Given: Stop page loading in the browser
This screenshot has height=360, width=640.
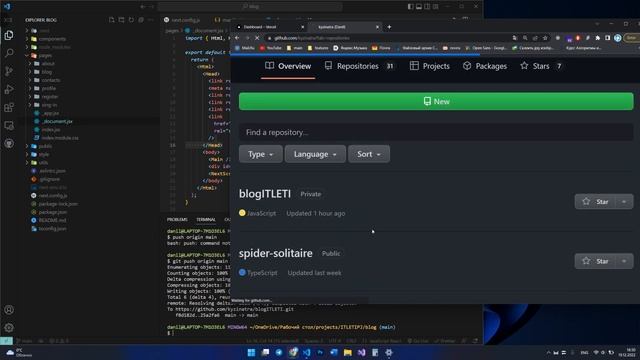Looking at the screenshot, I should tap(257, 38).
